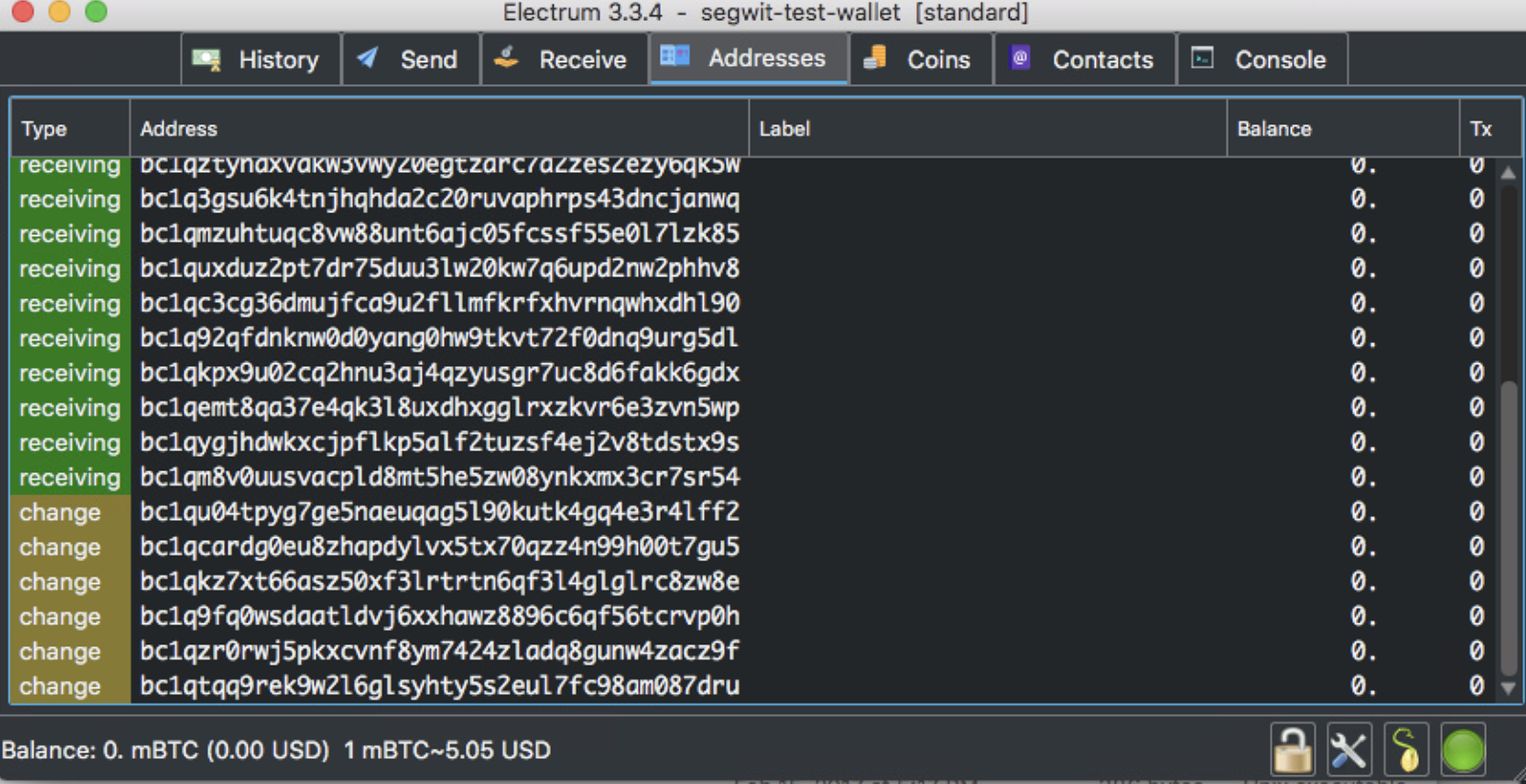The image size is (1526, 784).
Task: Sort by the Label column header
Action: pyautogui.click(x=988, y=128)
